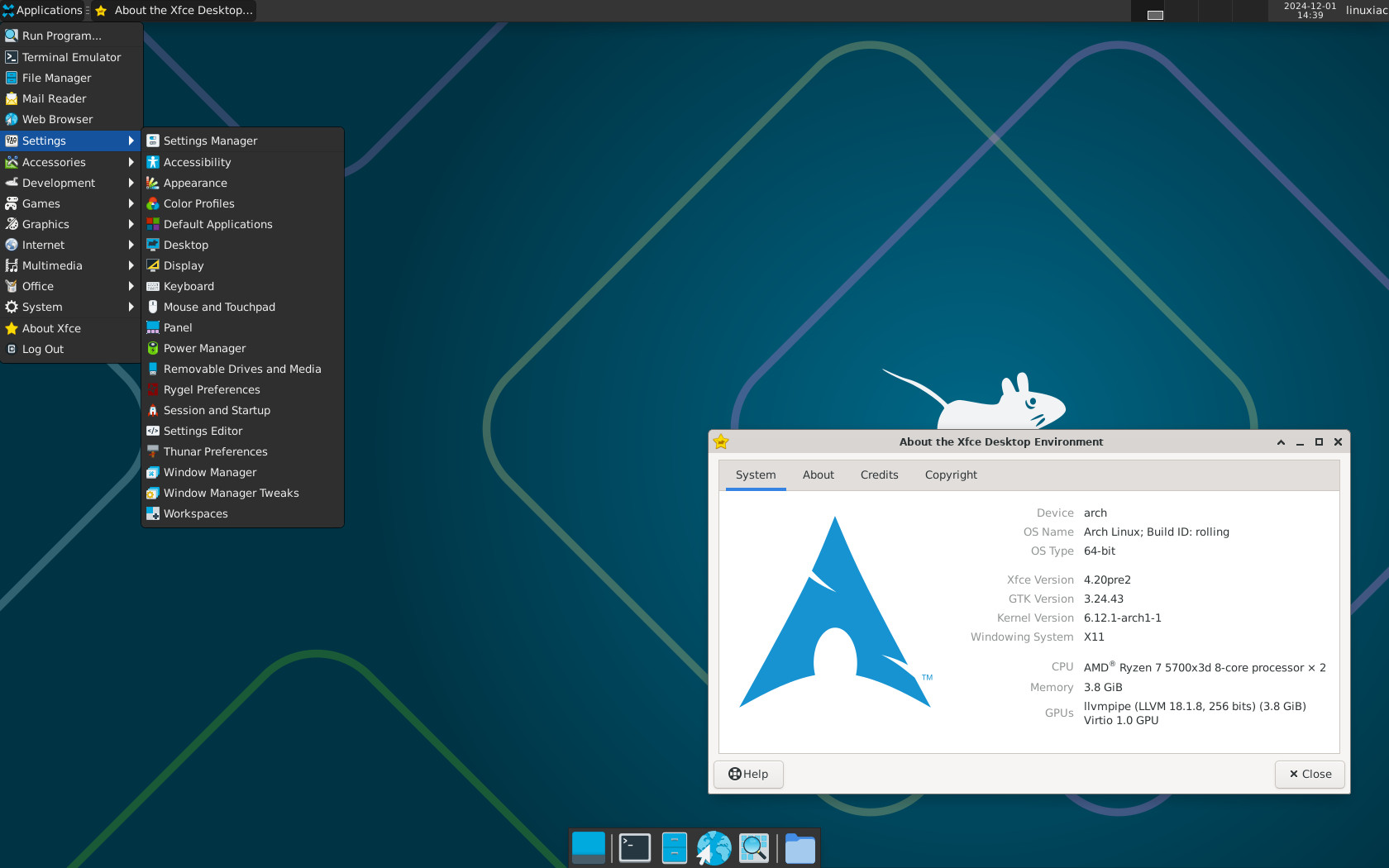The image size is (1389, 868).
Task: Open Default Applications icon
Action: click(x=153, y=224)
